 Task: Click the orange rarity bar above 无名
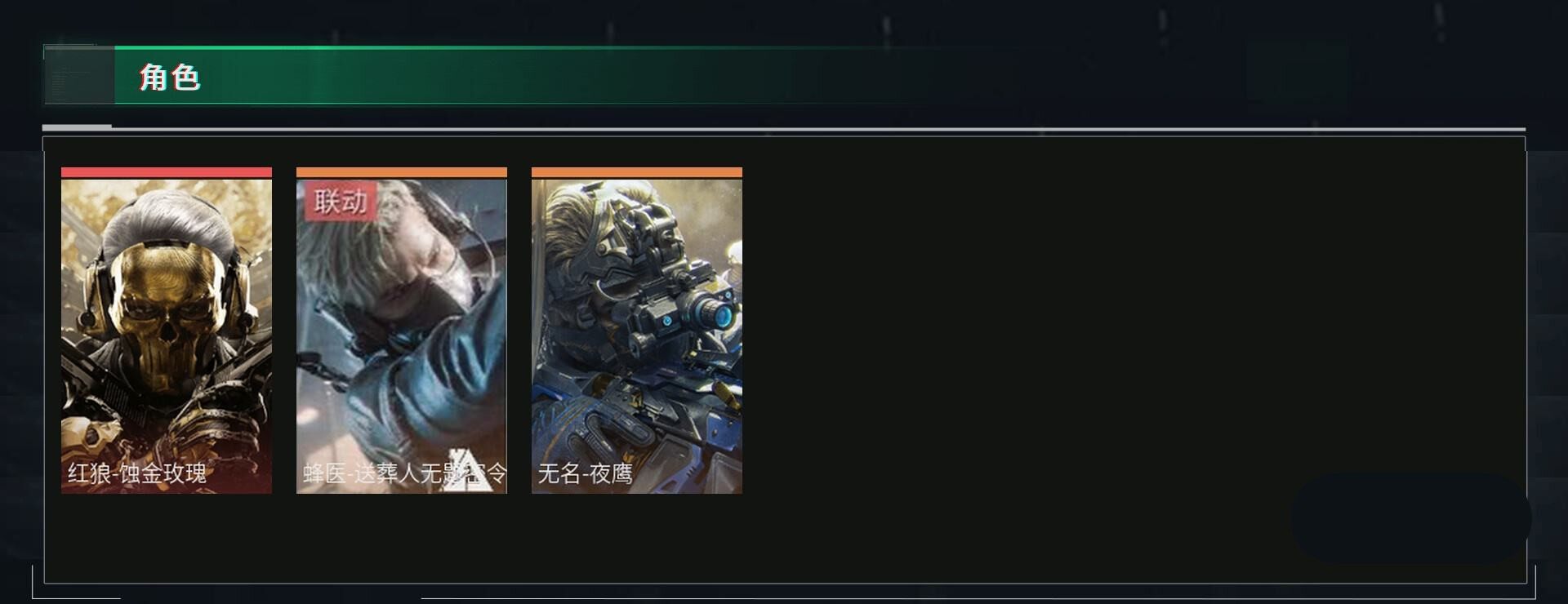point(637,172)
